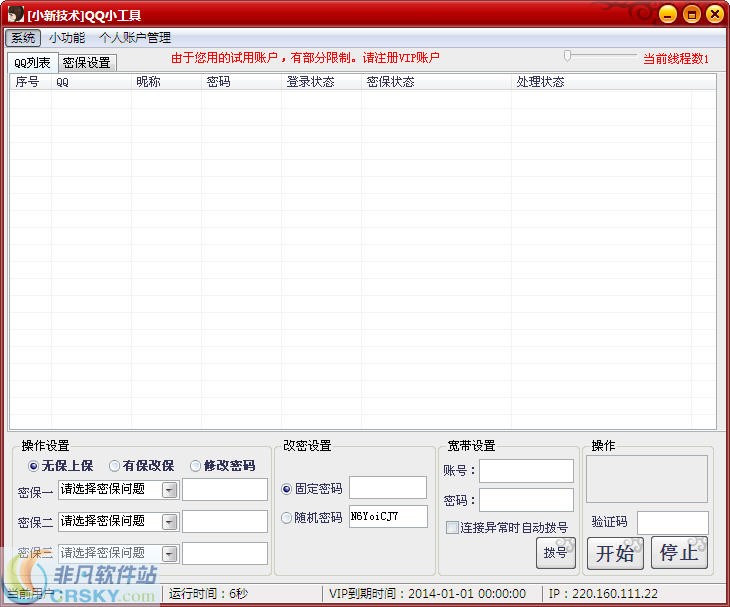Switch to the QQ列表 tab
The image size is (730, 607).
[32, 62]
